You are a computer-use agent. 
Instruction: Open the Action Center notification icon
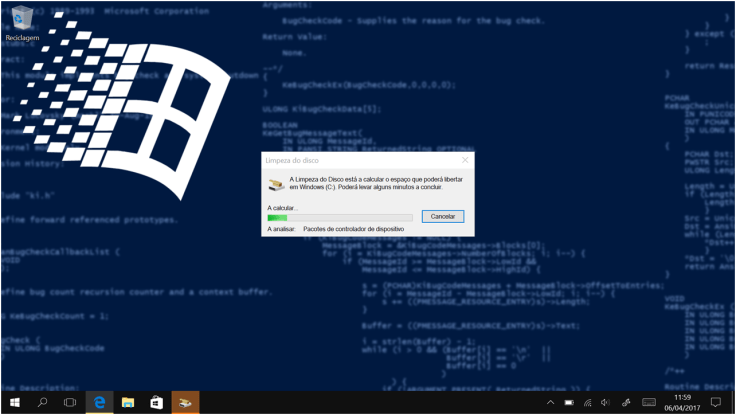(x=716, y=402)
